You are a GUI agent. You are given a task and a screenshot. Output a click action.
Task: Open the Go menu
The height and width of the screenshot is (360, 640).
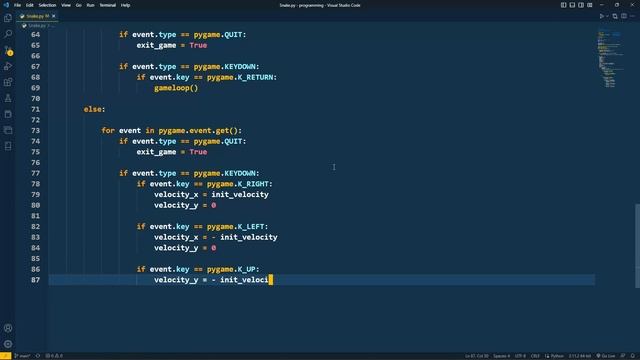78,5
